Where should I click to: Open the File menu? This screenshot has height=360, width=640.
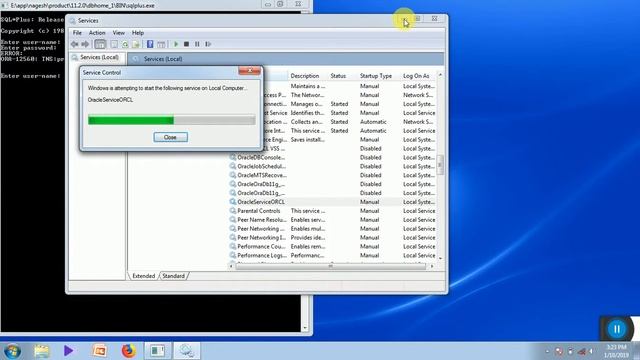pos(77,33)
